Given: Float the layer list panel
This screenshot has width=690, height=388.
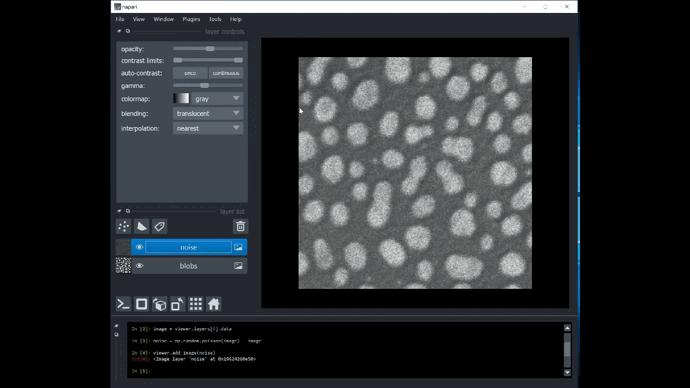Looking at the screenshot, I should 128,211.
